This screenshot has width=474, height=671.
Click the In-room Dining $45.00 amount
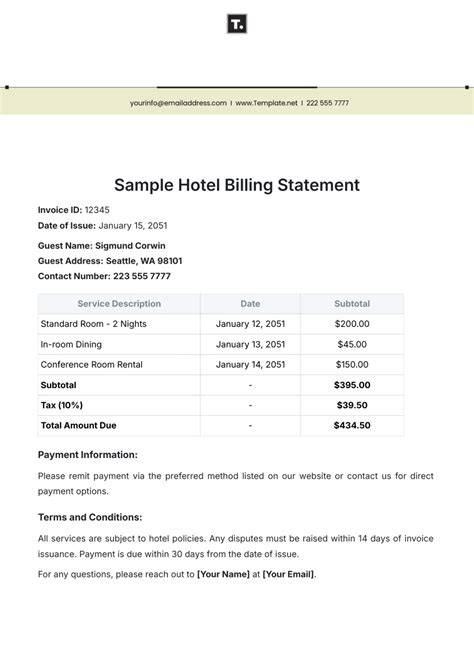(x=352, y=344)
